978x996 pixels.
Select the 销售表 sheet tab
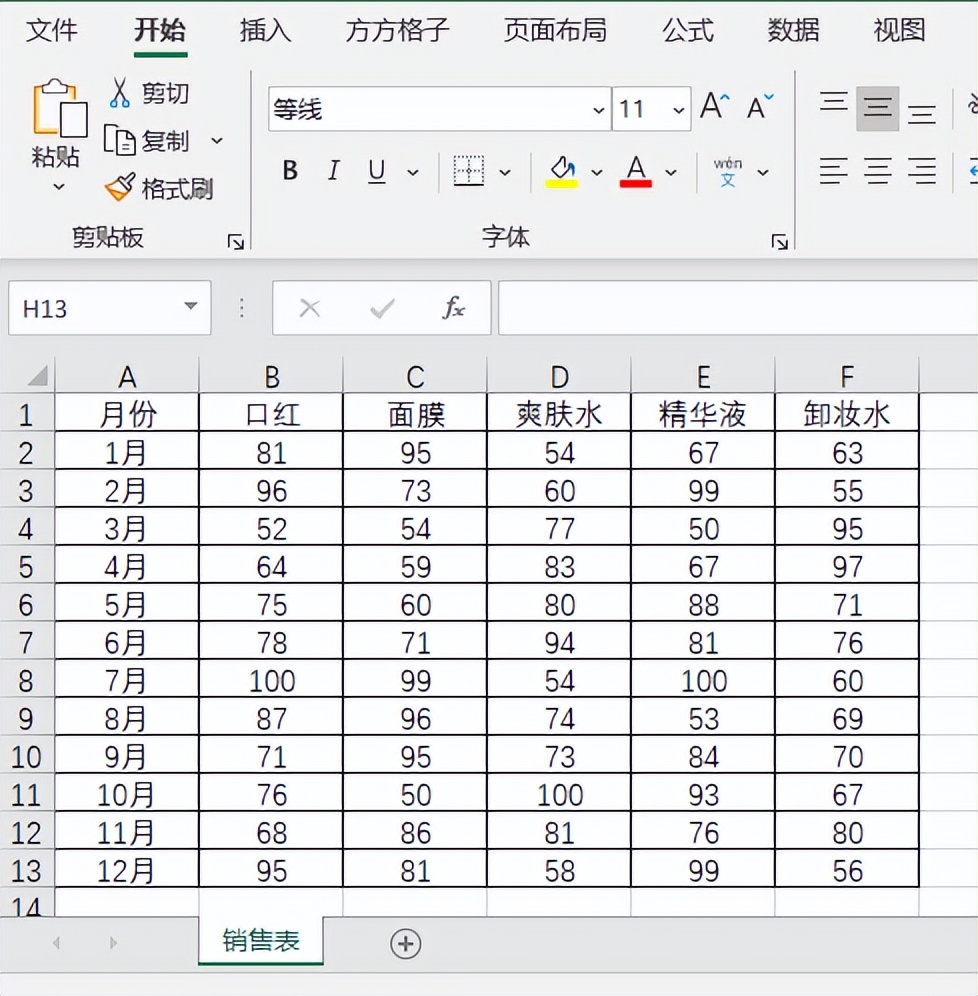pyautogui.click(x=260, y=941)
